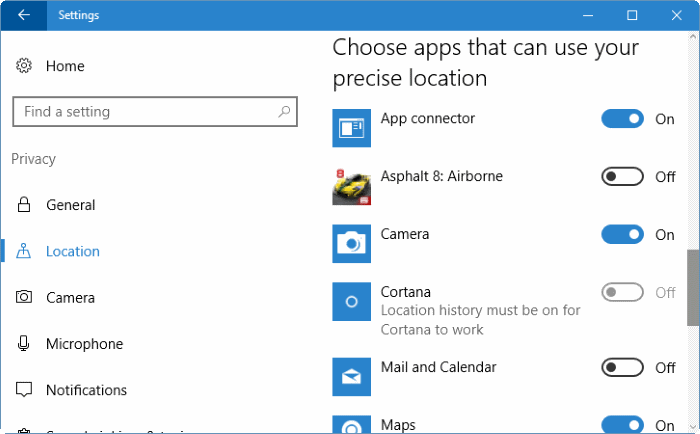700x434 pixels.
Task: Click the Asphalt 8: Airborne label
Action: pyautogui.click(x=442, y=176)
